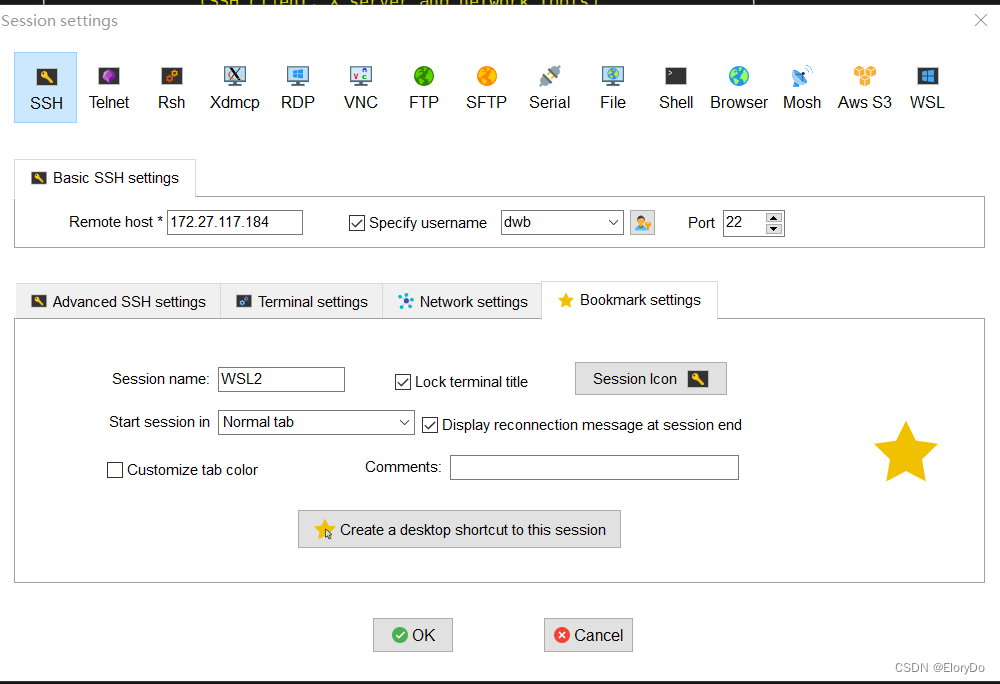Select the Mosh session type

click(801, 87)
